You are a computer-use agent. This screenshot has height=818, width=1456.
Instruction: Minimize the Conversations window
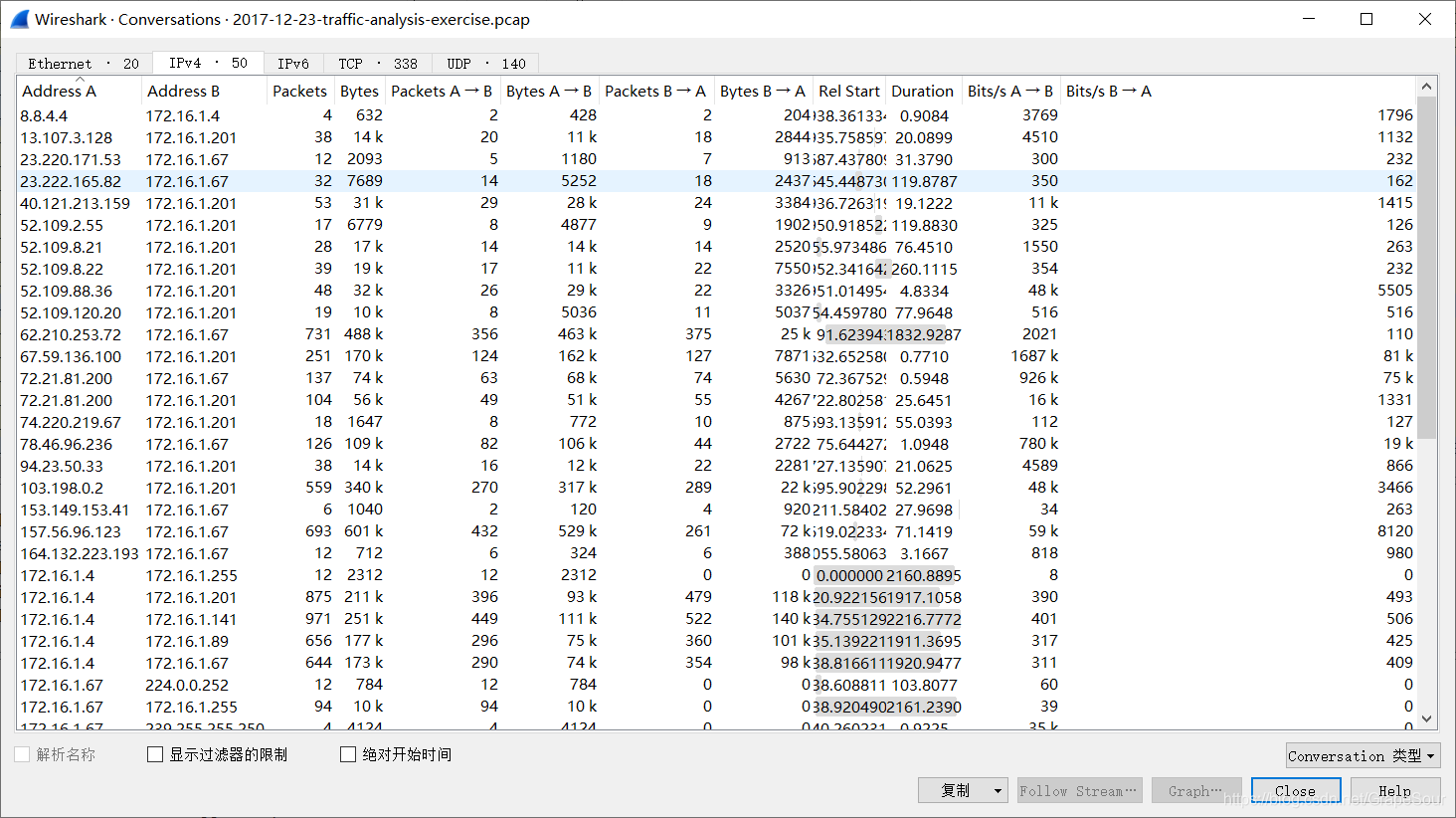[1309, 19]
